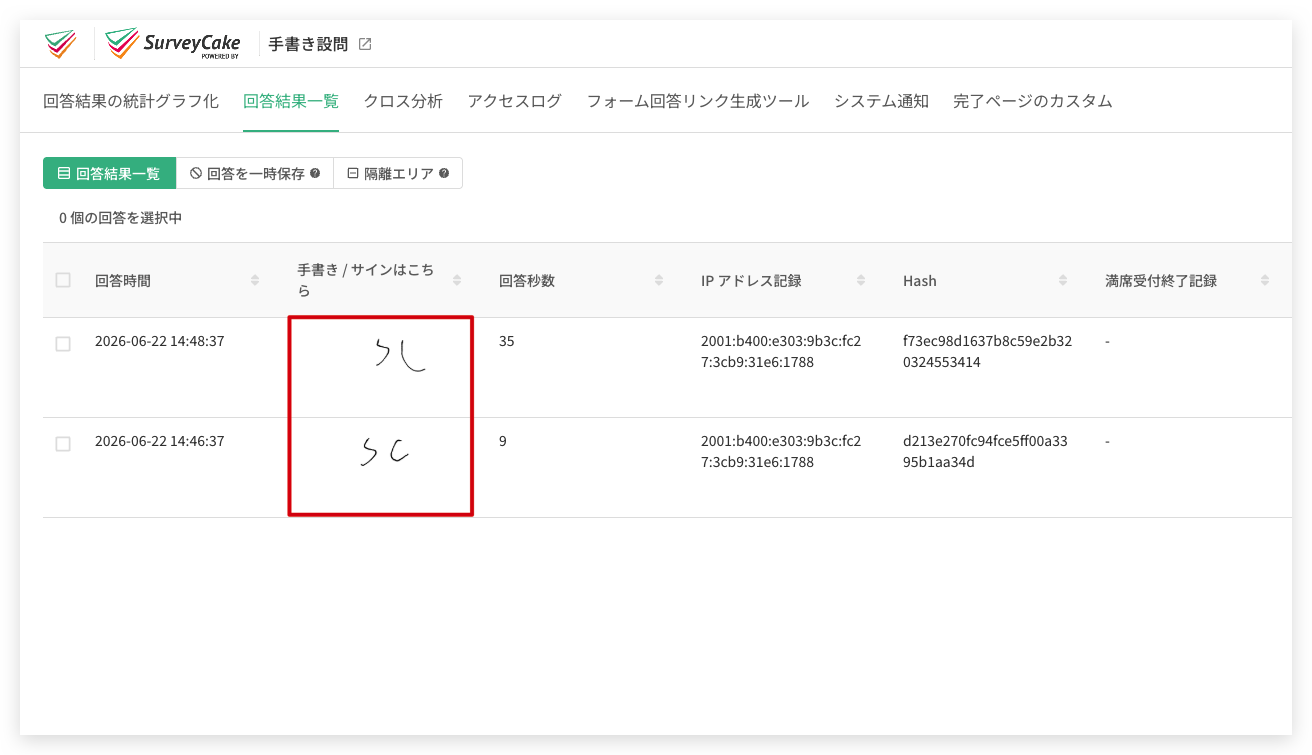
Task: Click the small SurveyCake checkmark logo
Action: click(60, 44)
